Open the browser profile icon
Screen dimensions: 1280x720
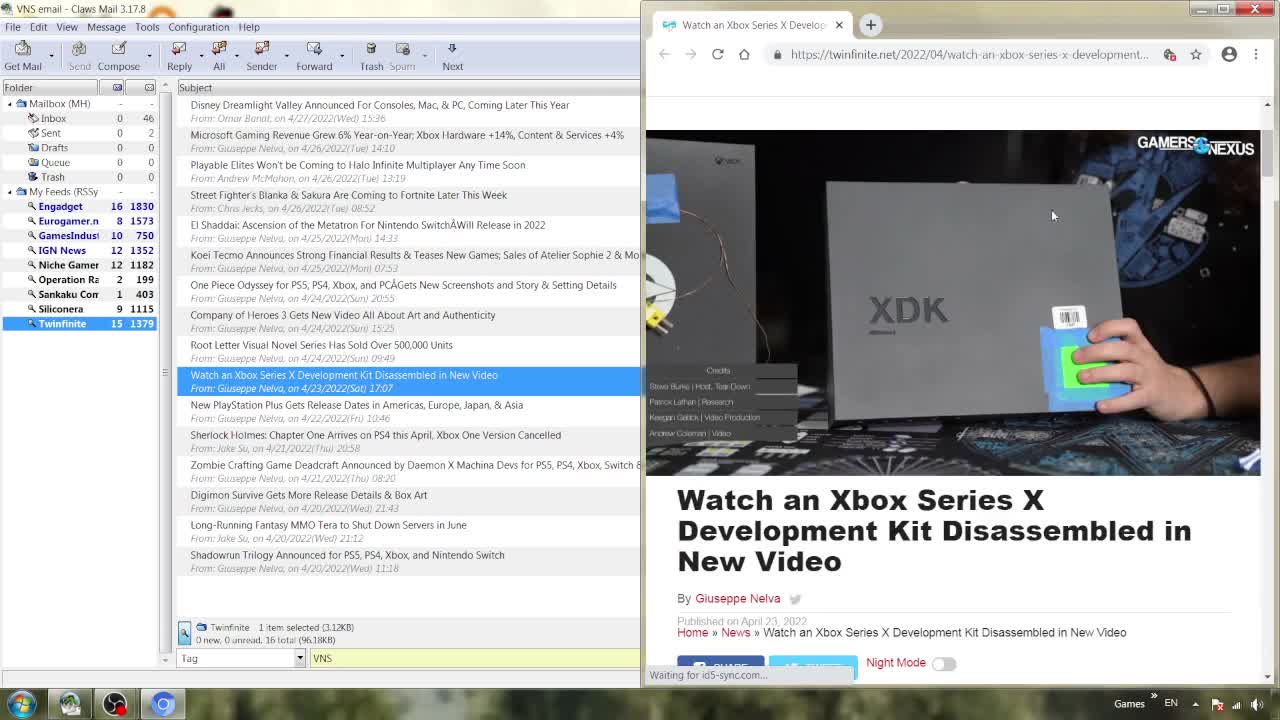pyautogui.click(x=1229, y=54)
